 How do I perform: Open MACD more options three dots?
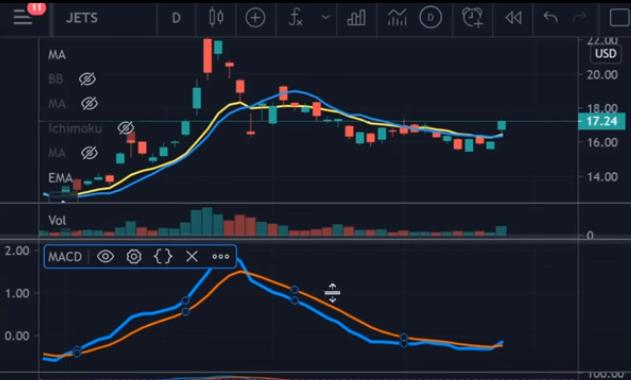point(221,256)
